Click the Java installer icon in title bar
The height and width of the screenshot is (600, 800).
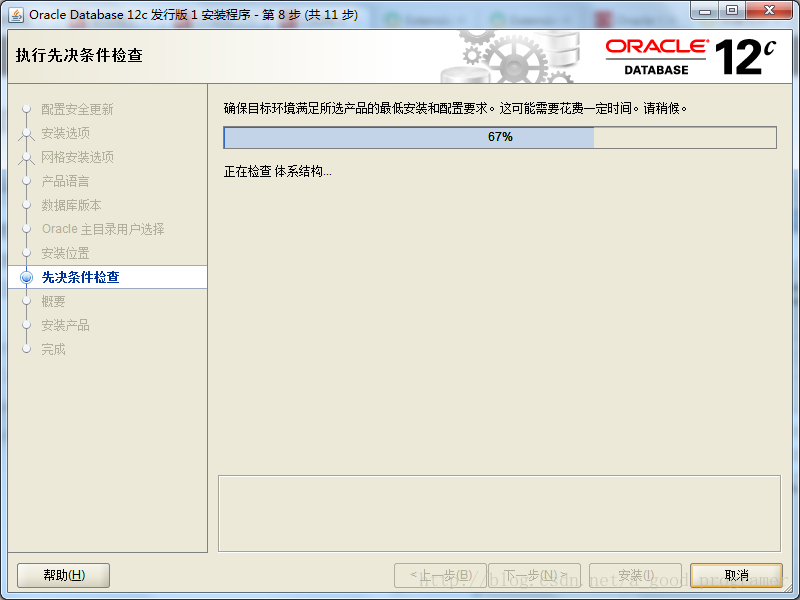click(16, 14)
